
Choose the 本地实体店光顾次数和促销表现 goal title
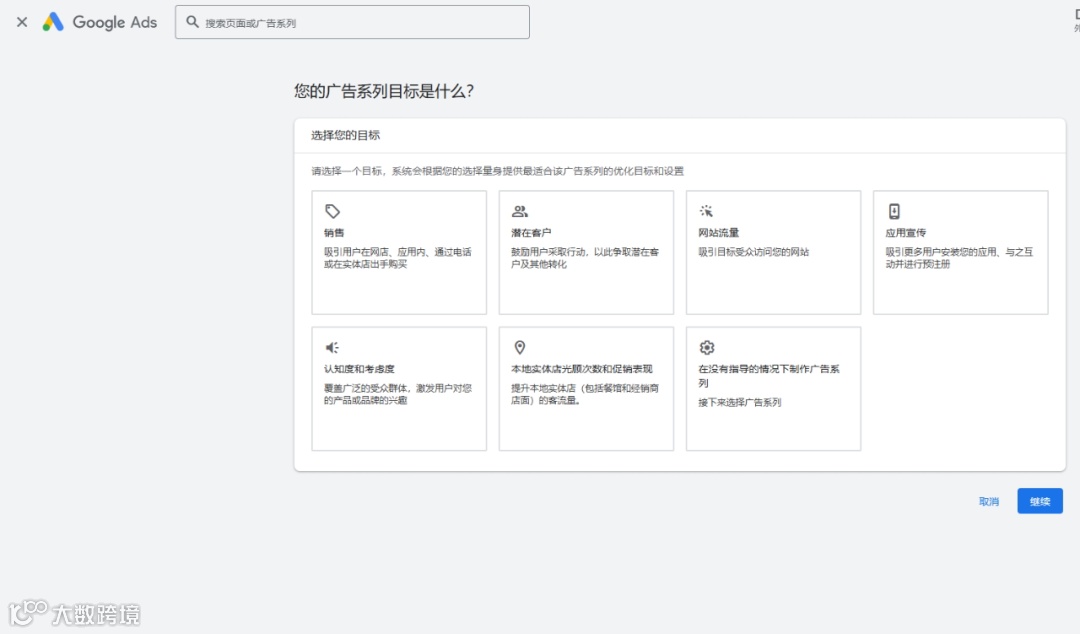click(581, 369)
